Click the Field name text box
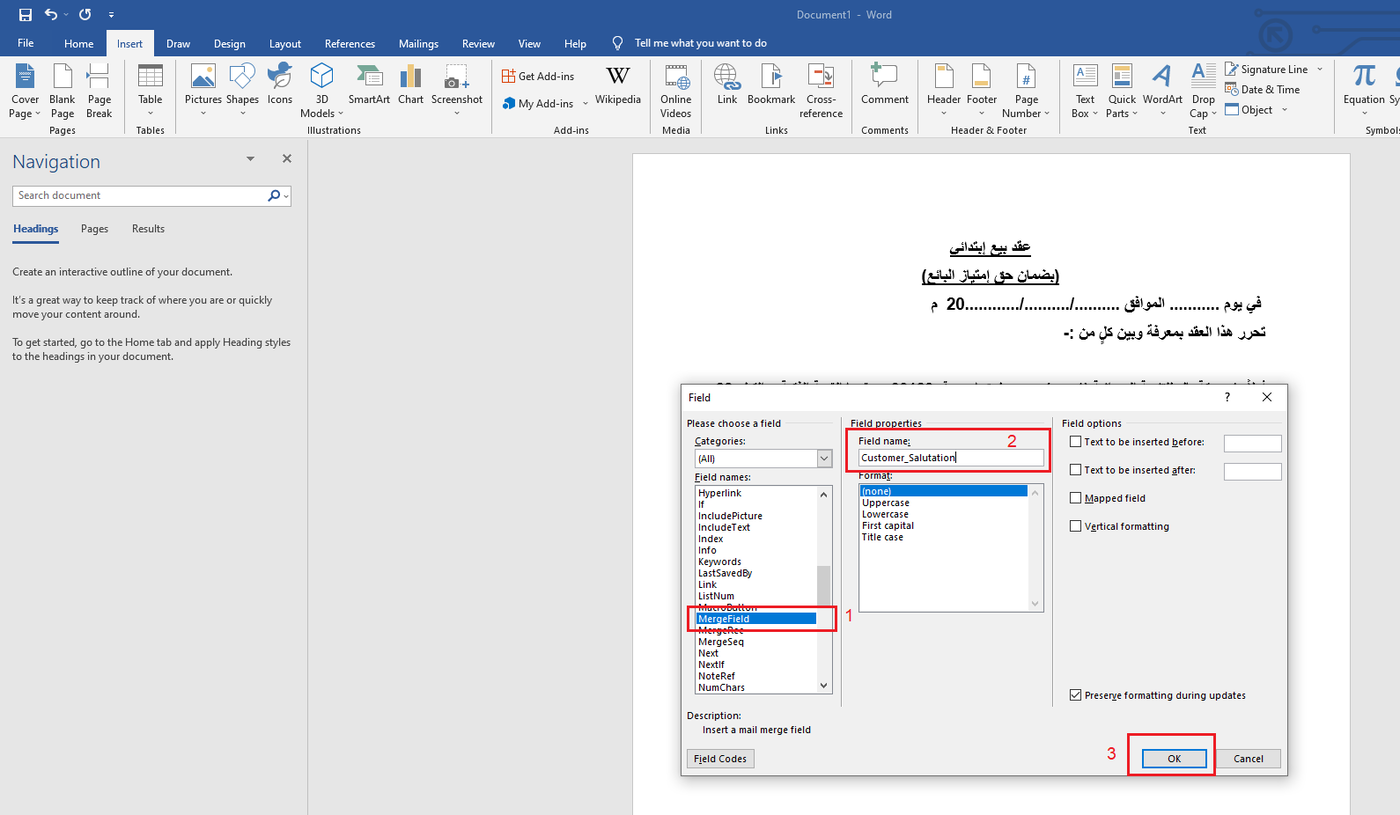 pos(950,458)
